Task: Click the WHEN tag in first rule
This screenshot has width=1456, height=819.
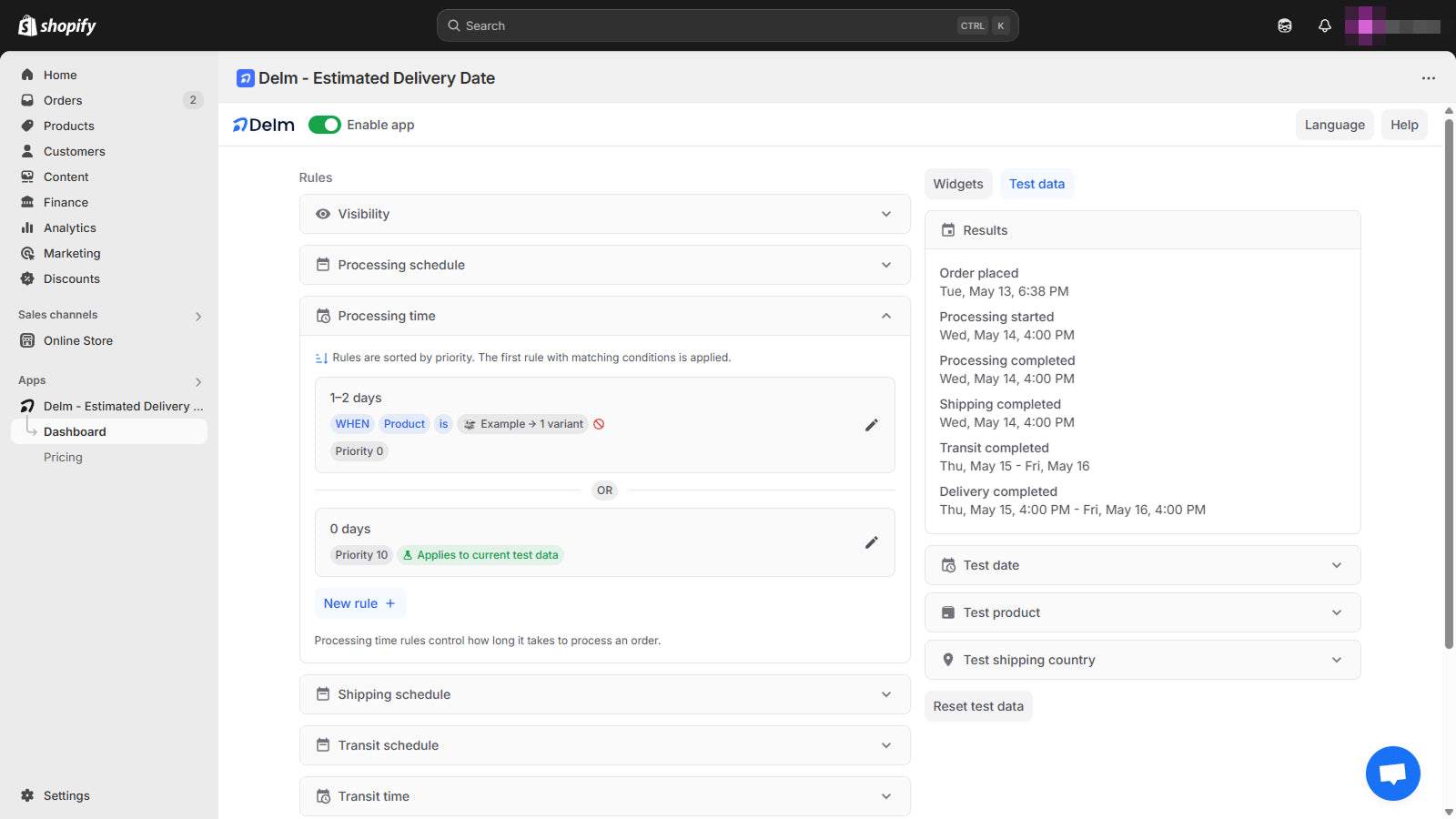Action: click(x=352, y=424)
